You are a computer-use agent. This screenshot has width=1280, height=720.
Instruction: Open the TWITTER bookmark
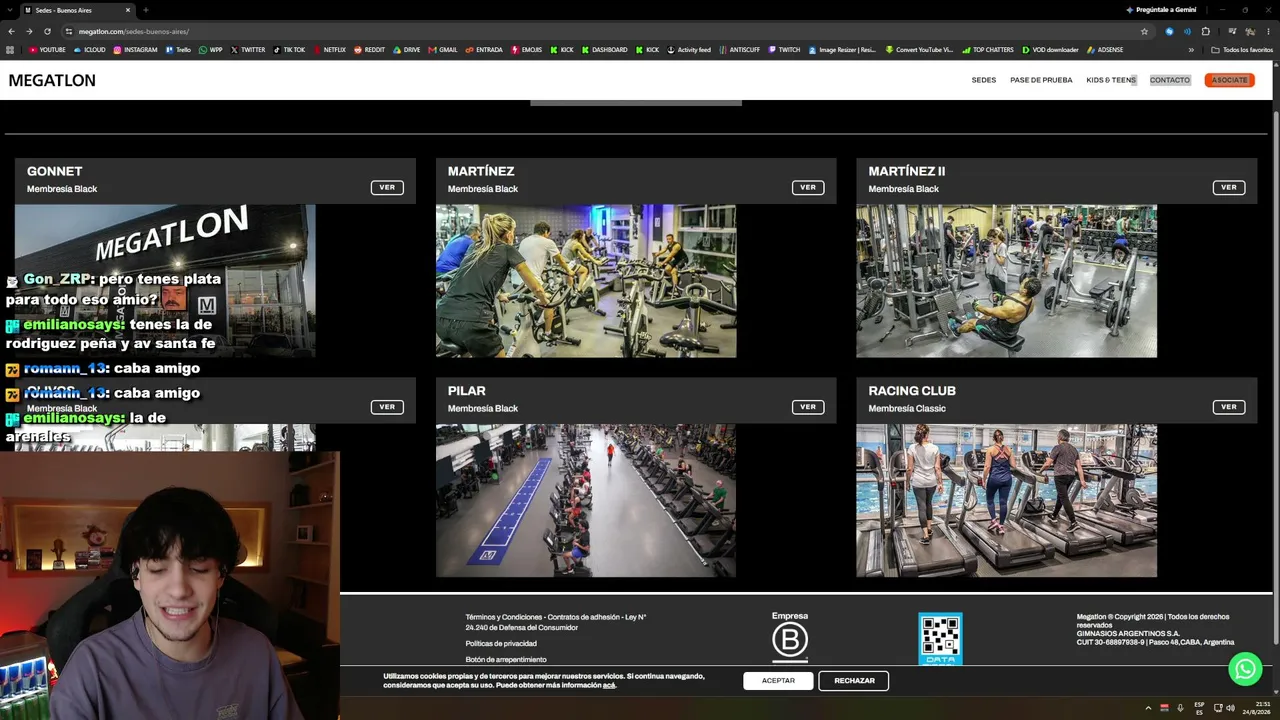[x=248, y=50]
